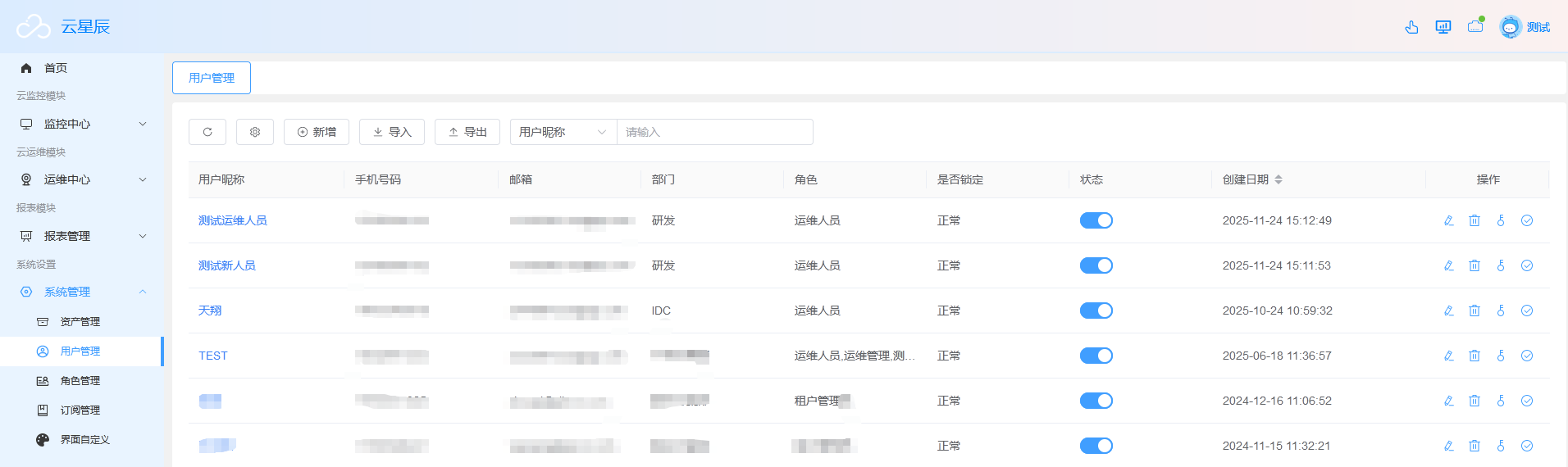Toggle status switch in 2024-12-16 row
Viewport: 1568px width, 467px height.
pos(1096,401)
